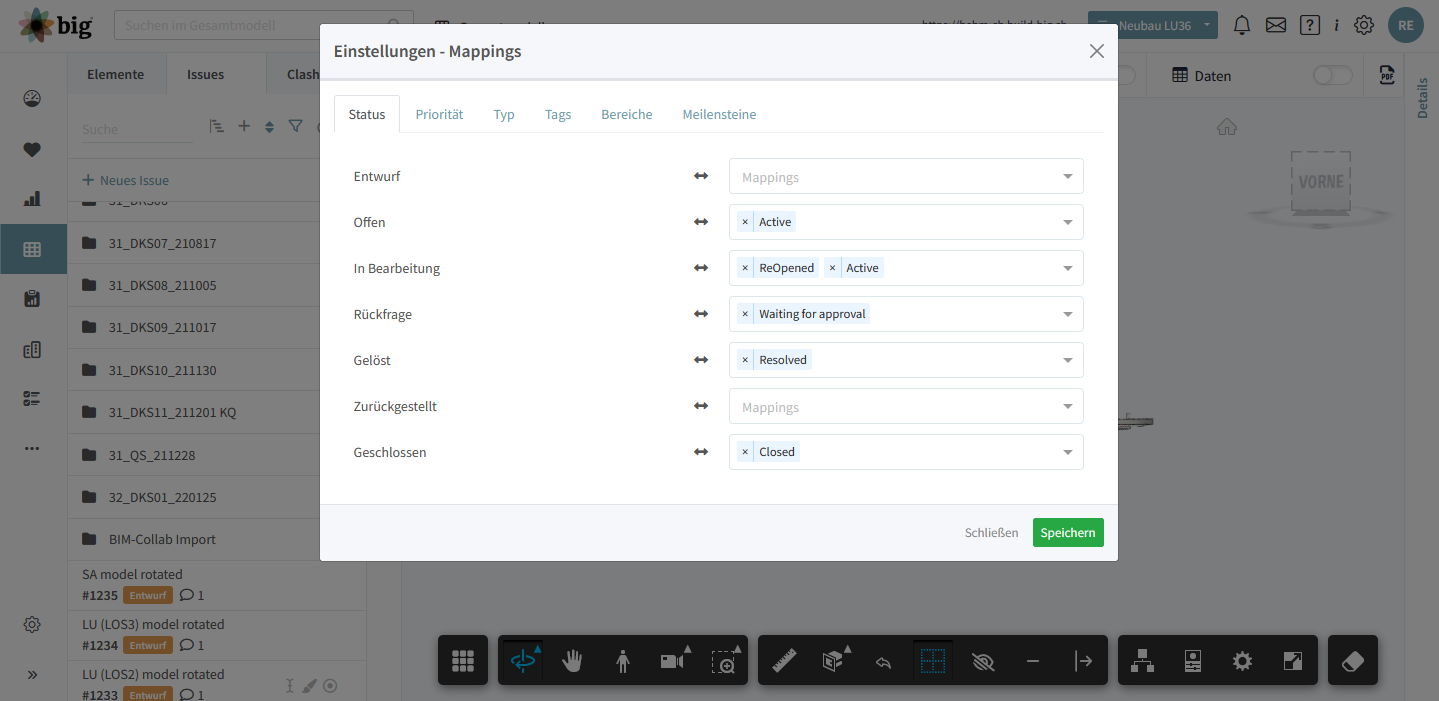Click the tree list view icon
Screen dimensions: 1439x701
(217, 126)
